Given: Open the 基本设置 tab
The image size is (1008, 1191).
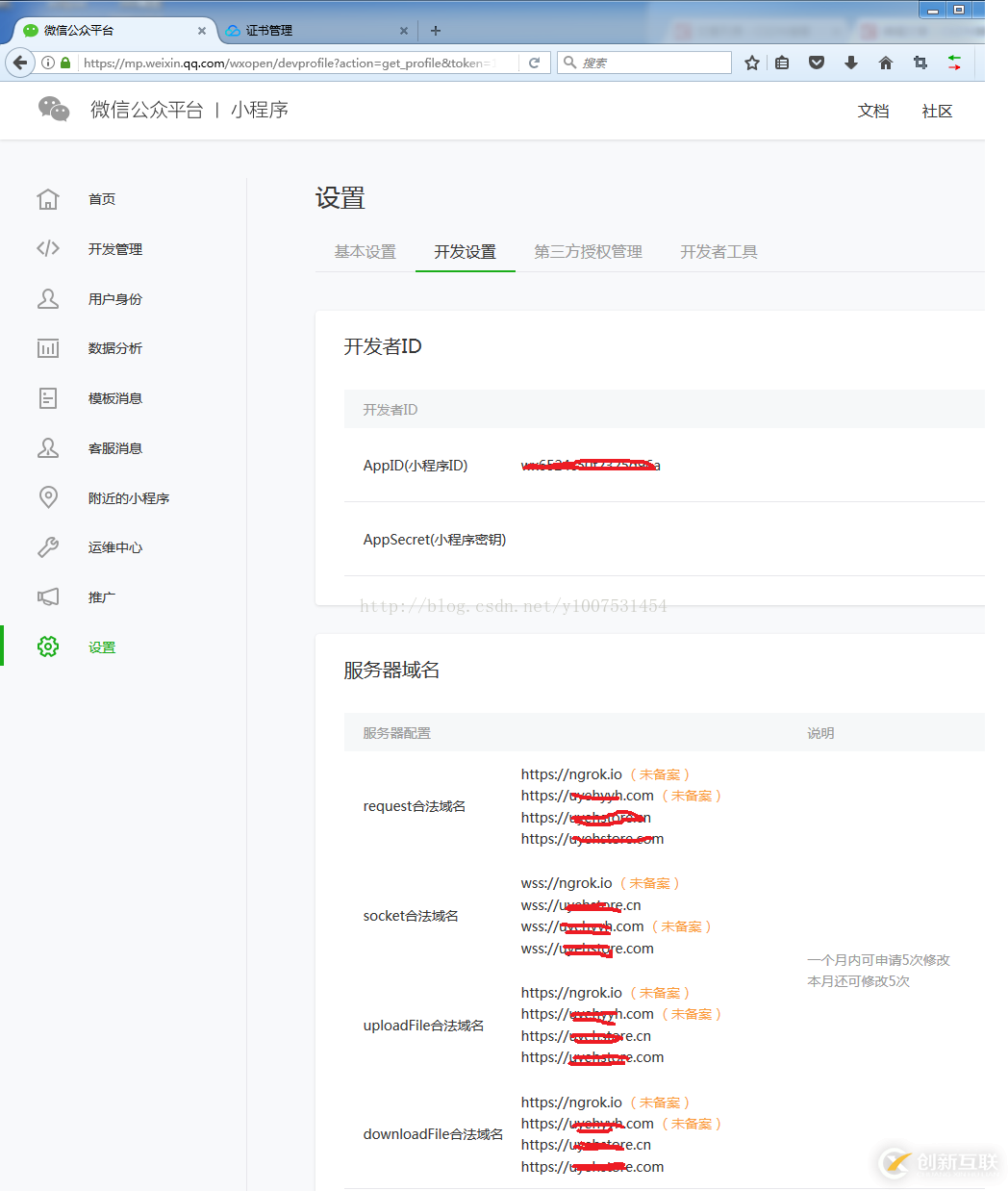Looking at the screenshot, I should [365, 251].
